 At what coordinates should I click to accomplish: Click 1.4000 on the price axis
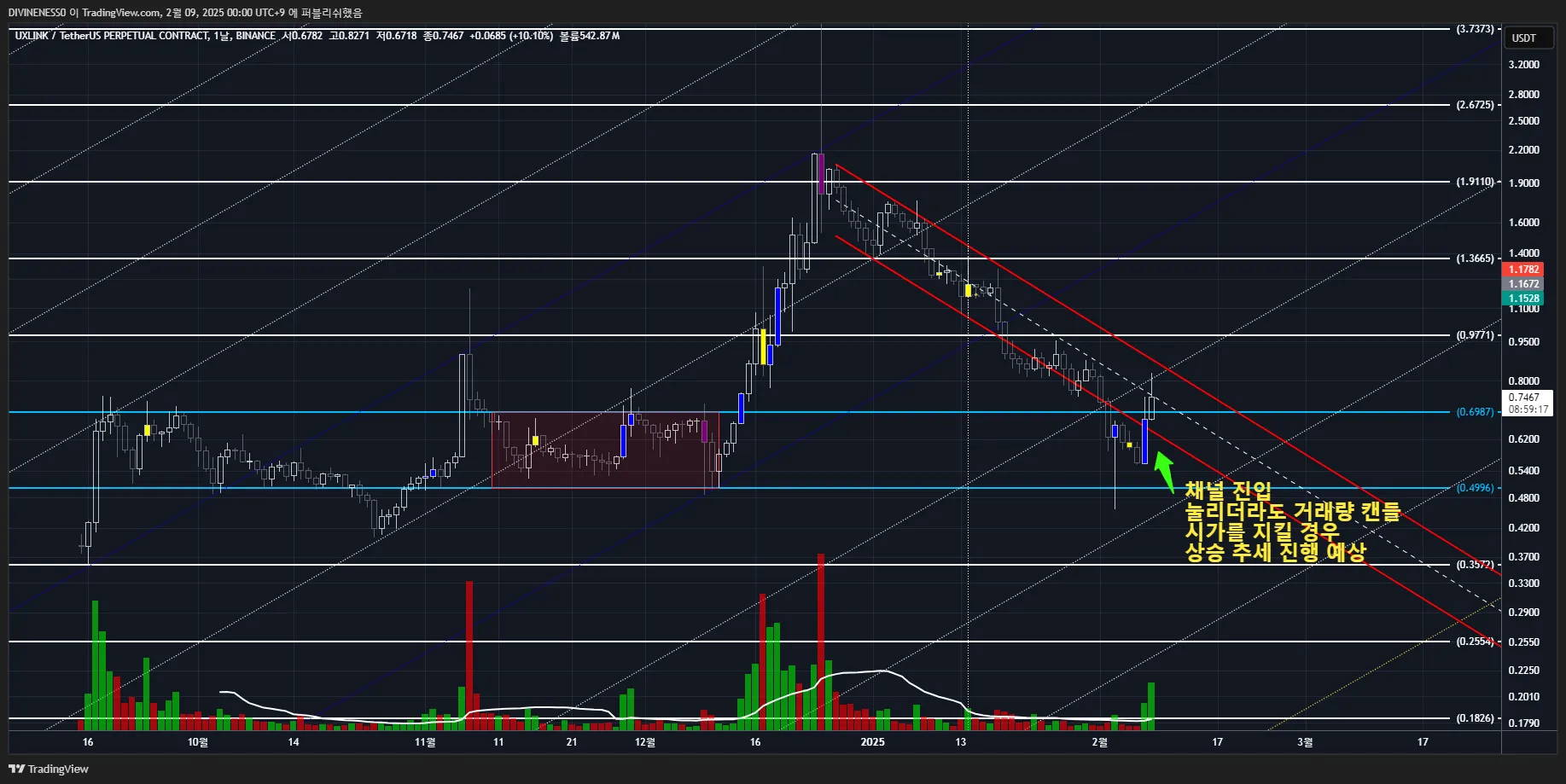pyautogui.click(x=1523, y=253)
